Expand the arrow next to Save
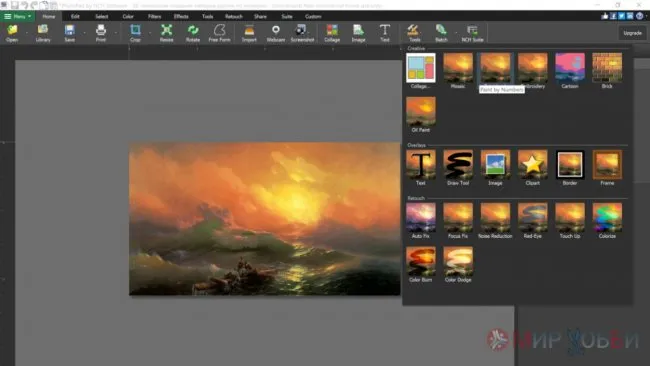 (85, 33)
